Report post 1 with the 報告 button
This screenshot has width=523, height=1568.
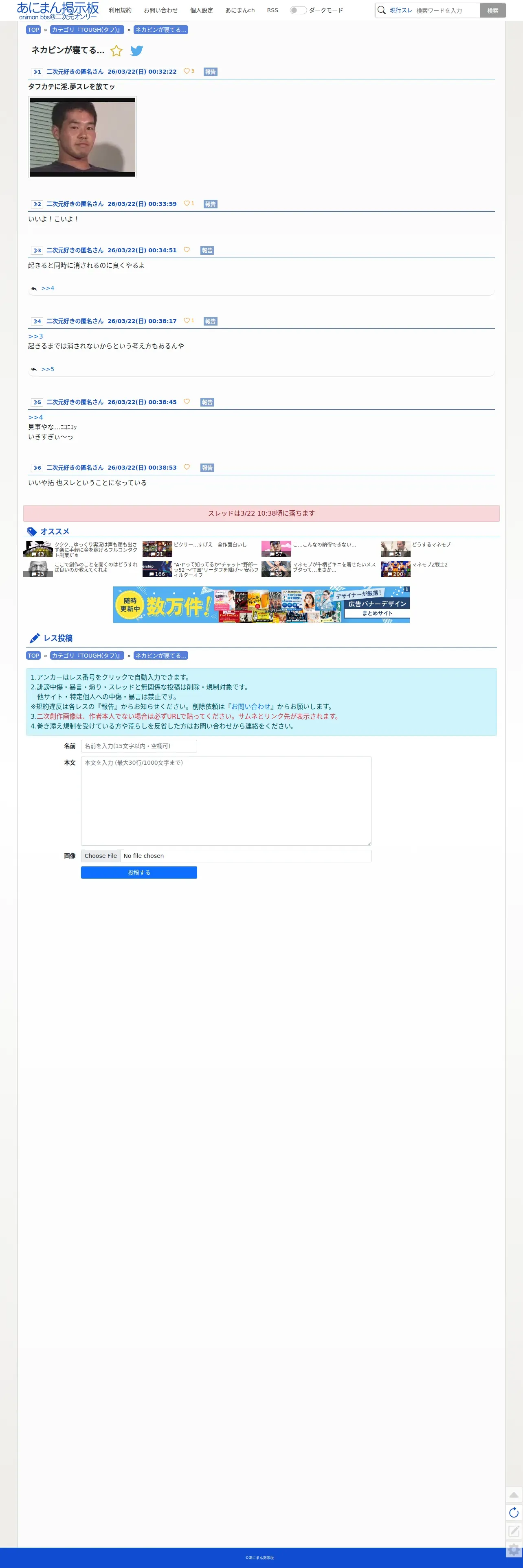click(x=210, y=72)
